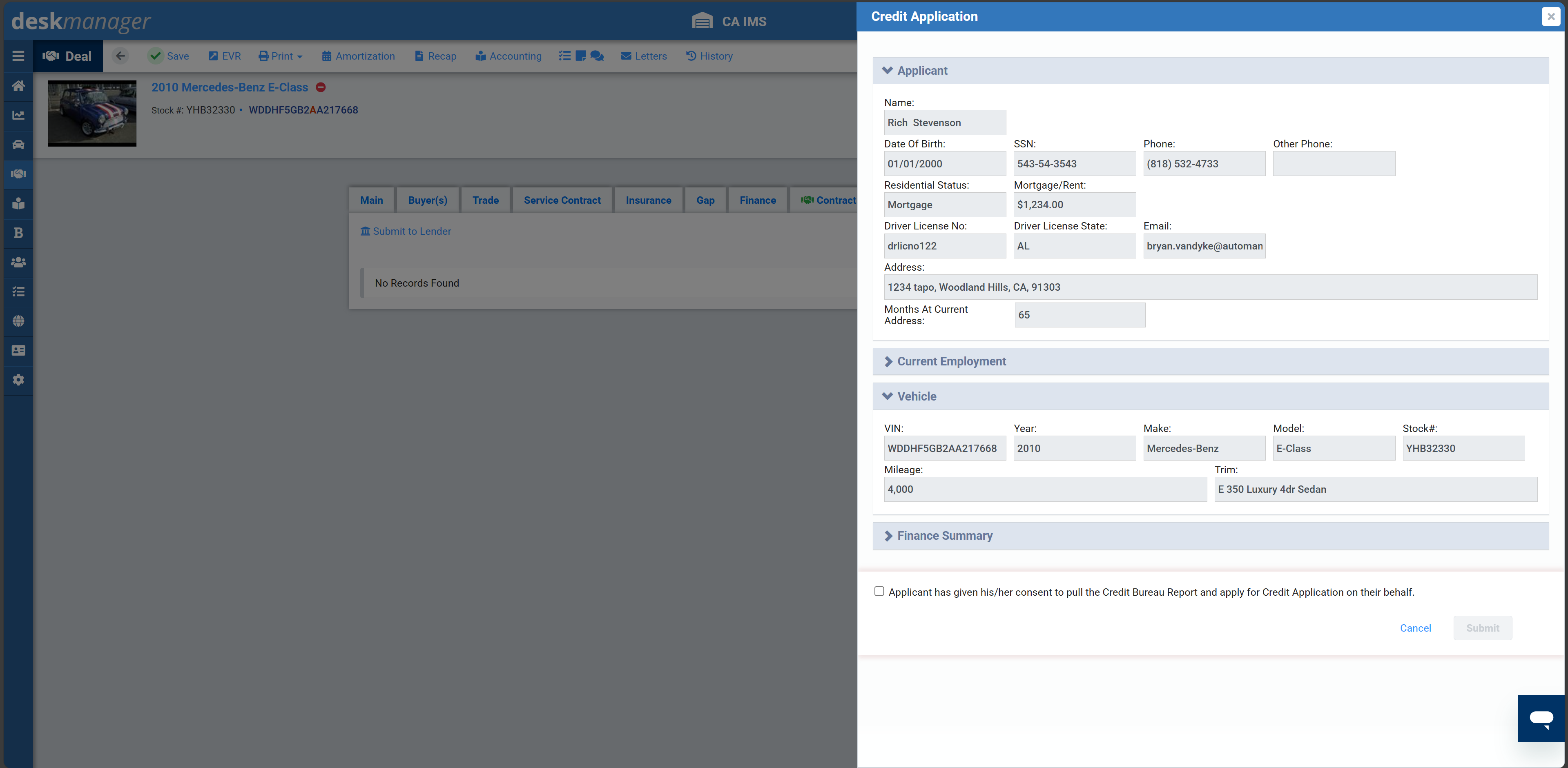Click the Trim field
Image resolution: width=1568 pixels, height=768 pixels.
point(1376,489)
